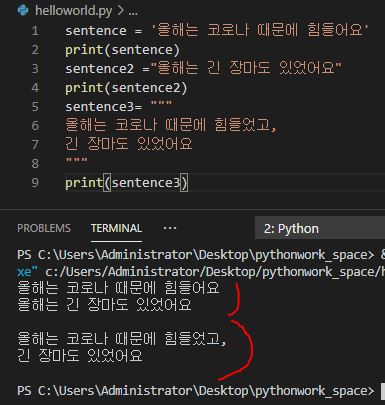Click the closing triple quotes on line 8

point(76,161)
